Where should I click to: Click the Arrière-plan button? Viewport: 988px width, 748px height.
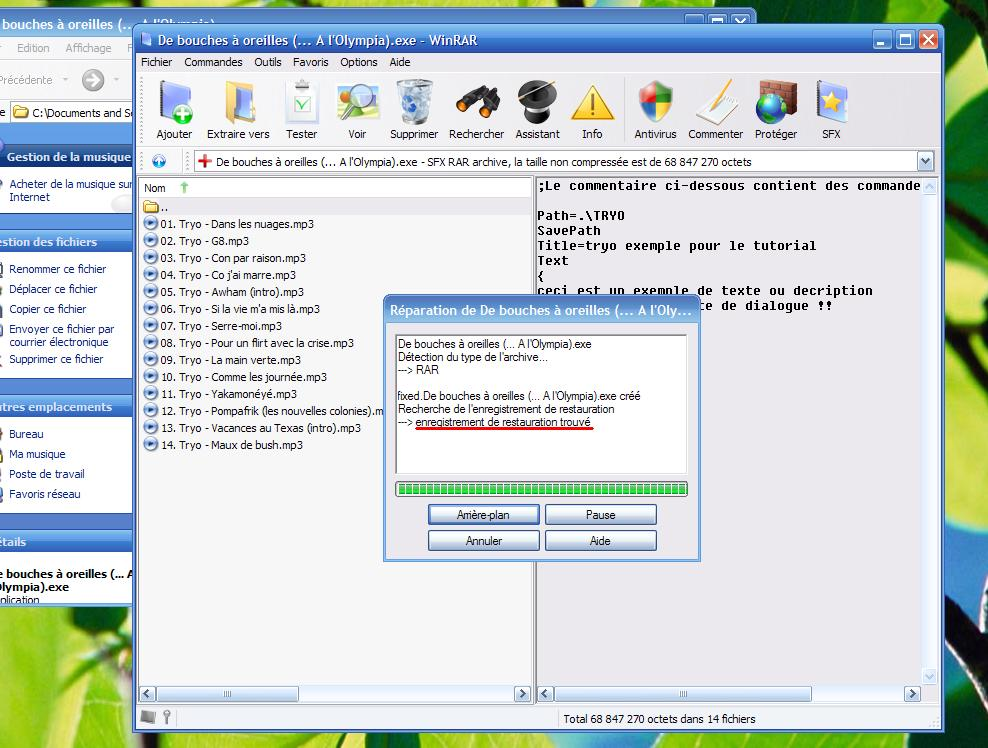pos(484,515)
